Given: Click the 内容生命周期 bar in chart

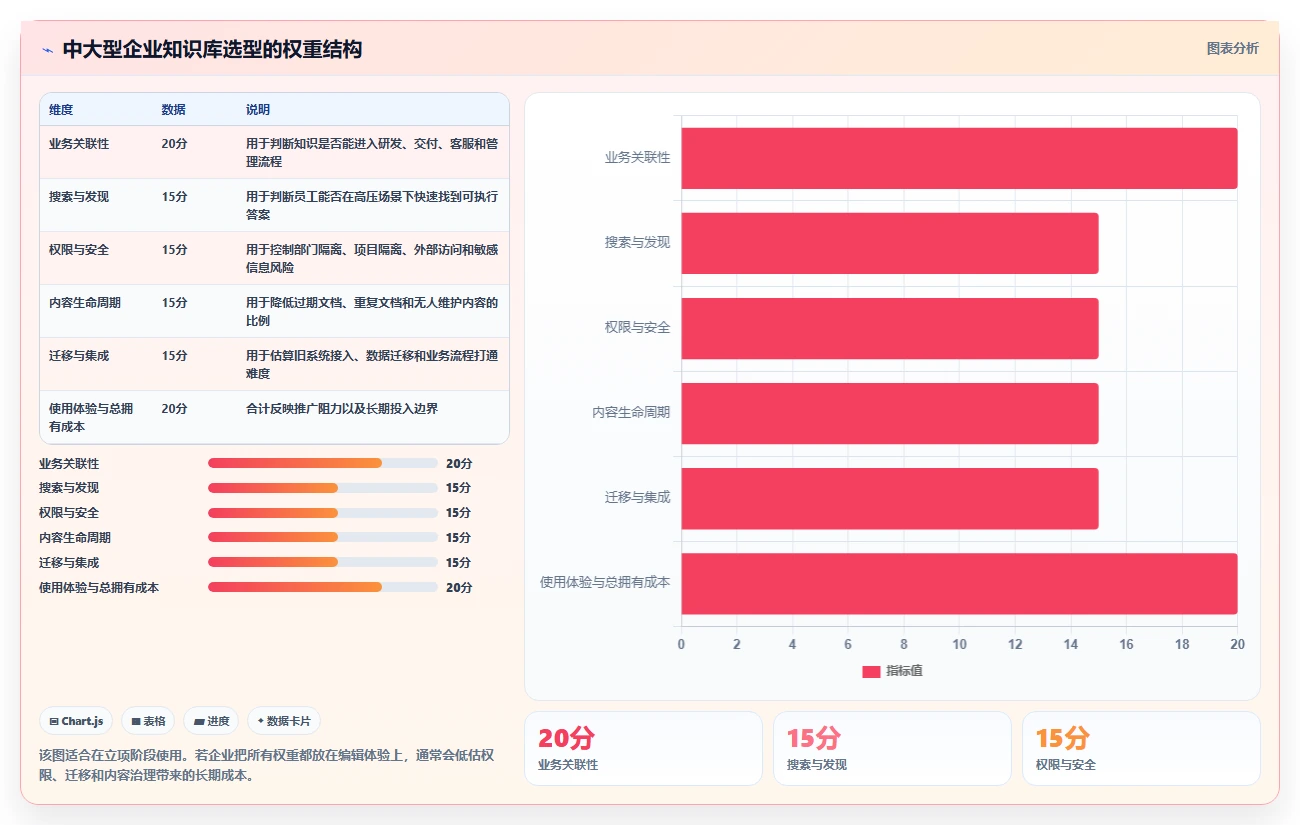Looking at the screenshot, I should 890,413.
